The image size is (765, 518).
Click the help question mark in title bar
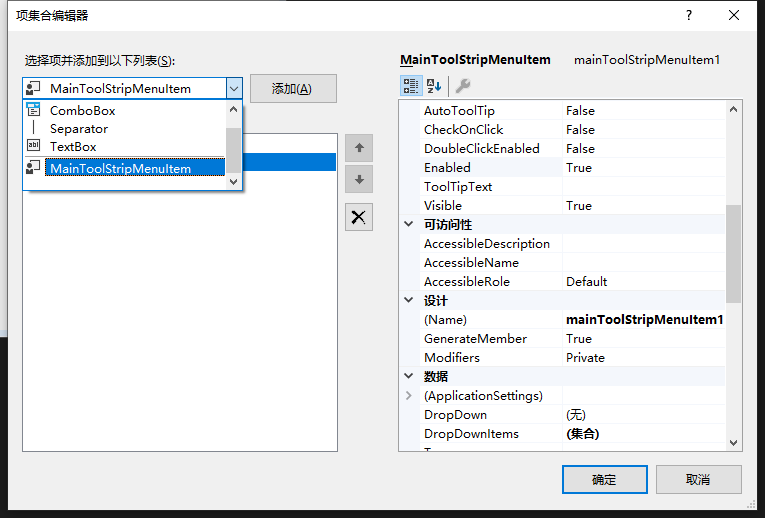pos(688,15)
